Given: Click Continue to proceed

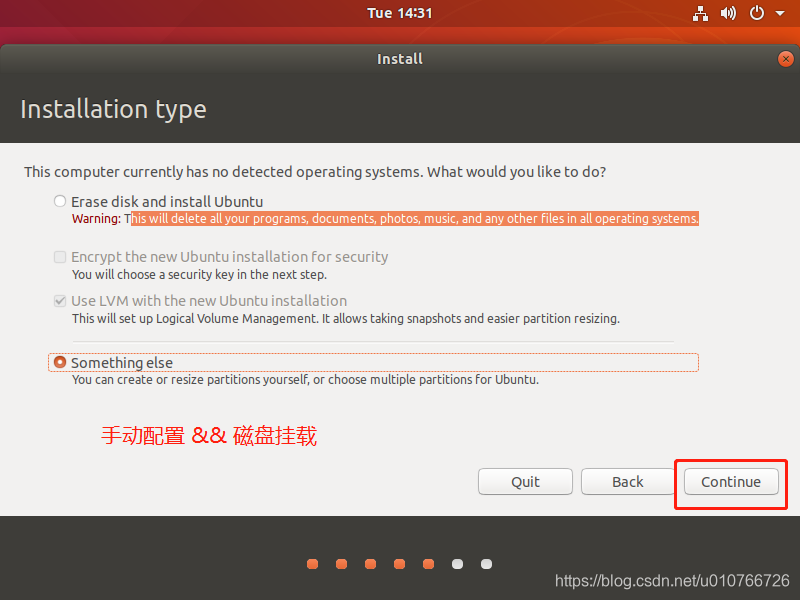Looking at the screenshot, I should click(731, 482).
